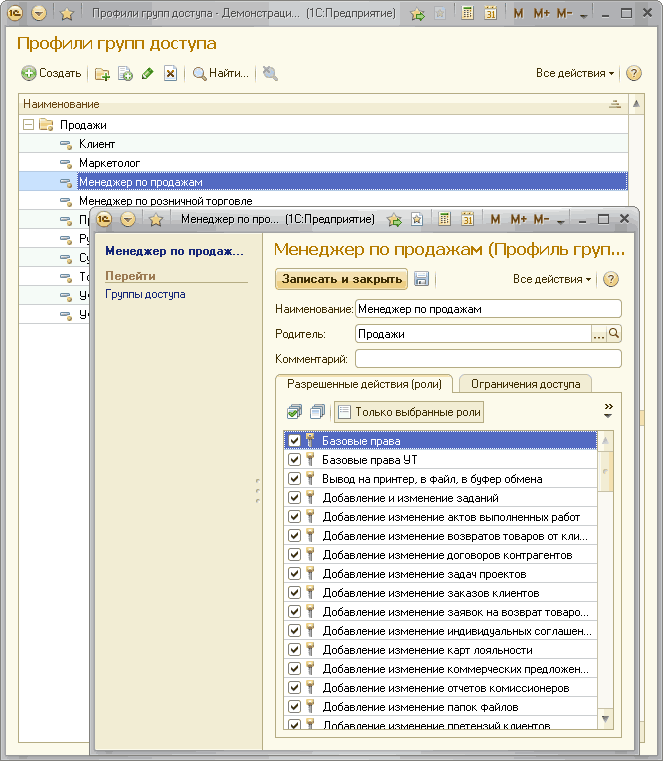663x761 pixels.
Task: Open Все действия dropdown in the dialog
Action: (552, 280)
